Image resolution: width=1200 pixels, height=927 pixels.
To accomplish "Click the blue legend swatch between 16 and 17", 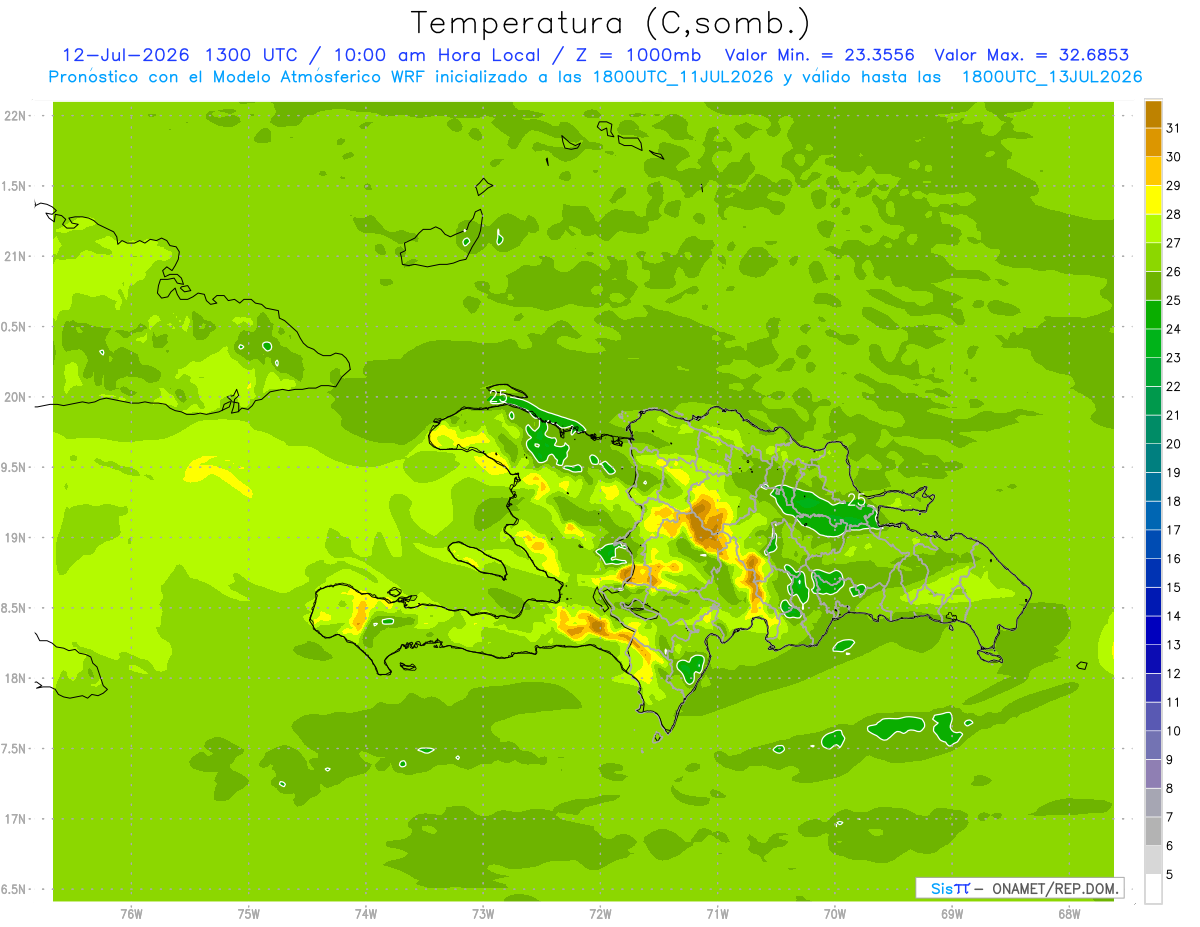I will pos(1153,544).
